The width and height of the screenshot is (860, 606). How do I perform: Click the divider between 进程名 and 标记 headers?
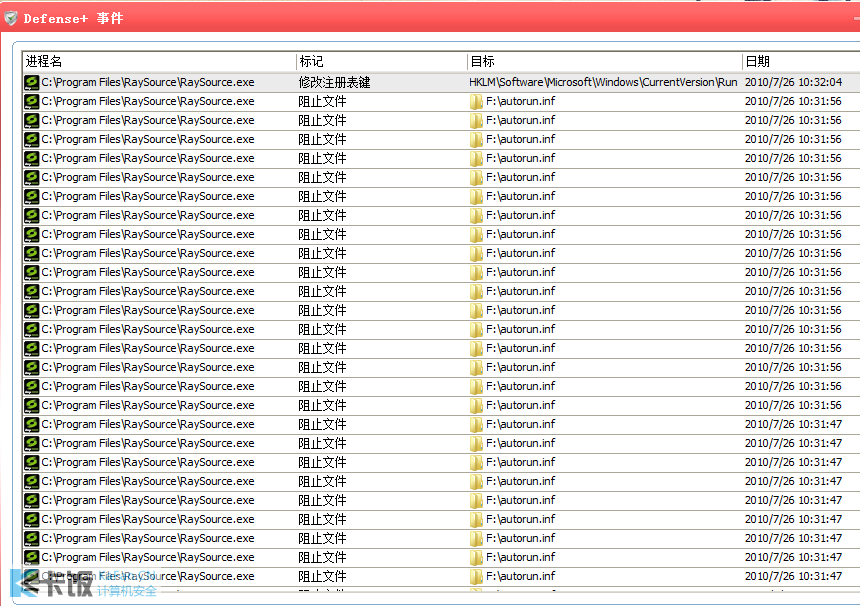297,62
